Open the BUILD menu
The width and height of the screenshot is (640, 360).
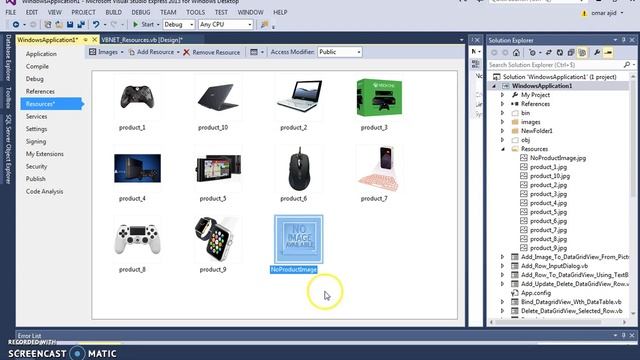(x=113, y=13)
